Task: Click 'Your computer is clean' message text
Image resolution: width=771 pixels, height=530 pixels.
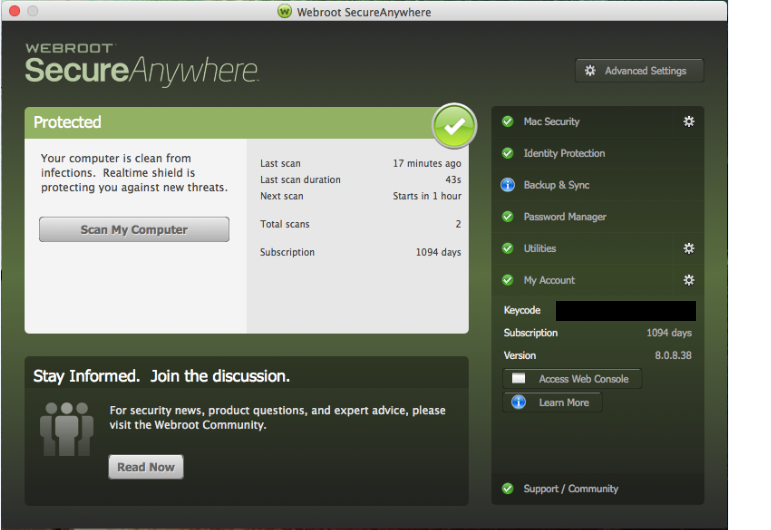Action: point(134,173)
